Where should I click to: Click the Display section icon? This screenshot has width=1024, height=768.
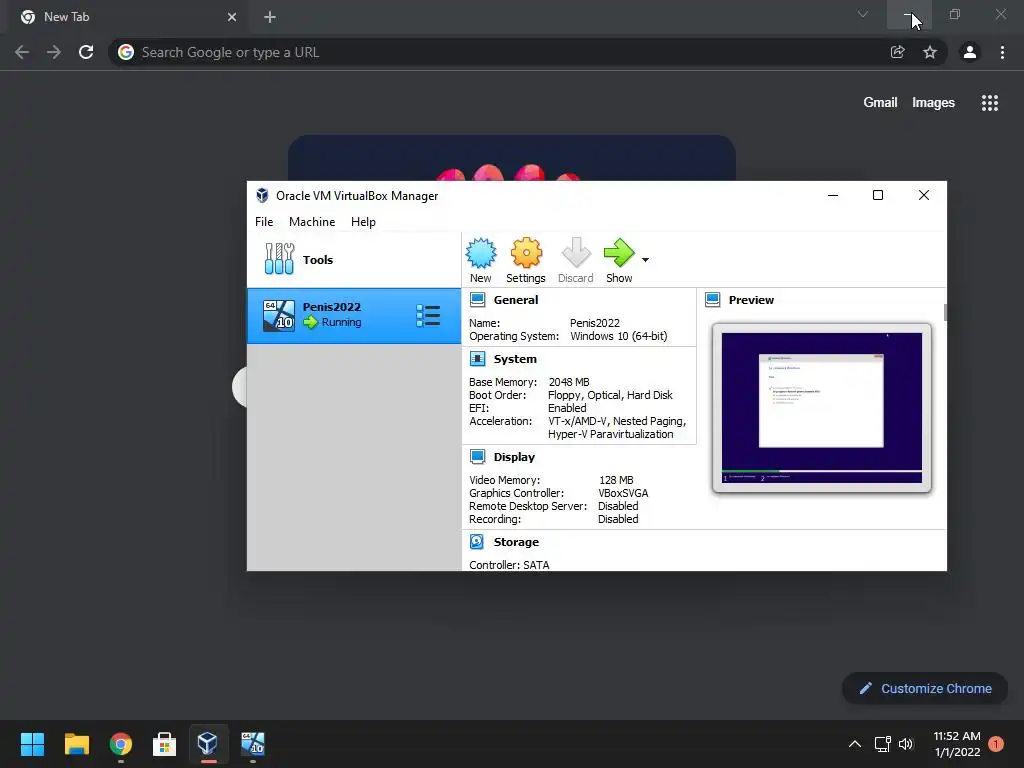[x=477, y=456]
